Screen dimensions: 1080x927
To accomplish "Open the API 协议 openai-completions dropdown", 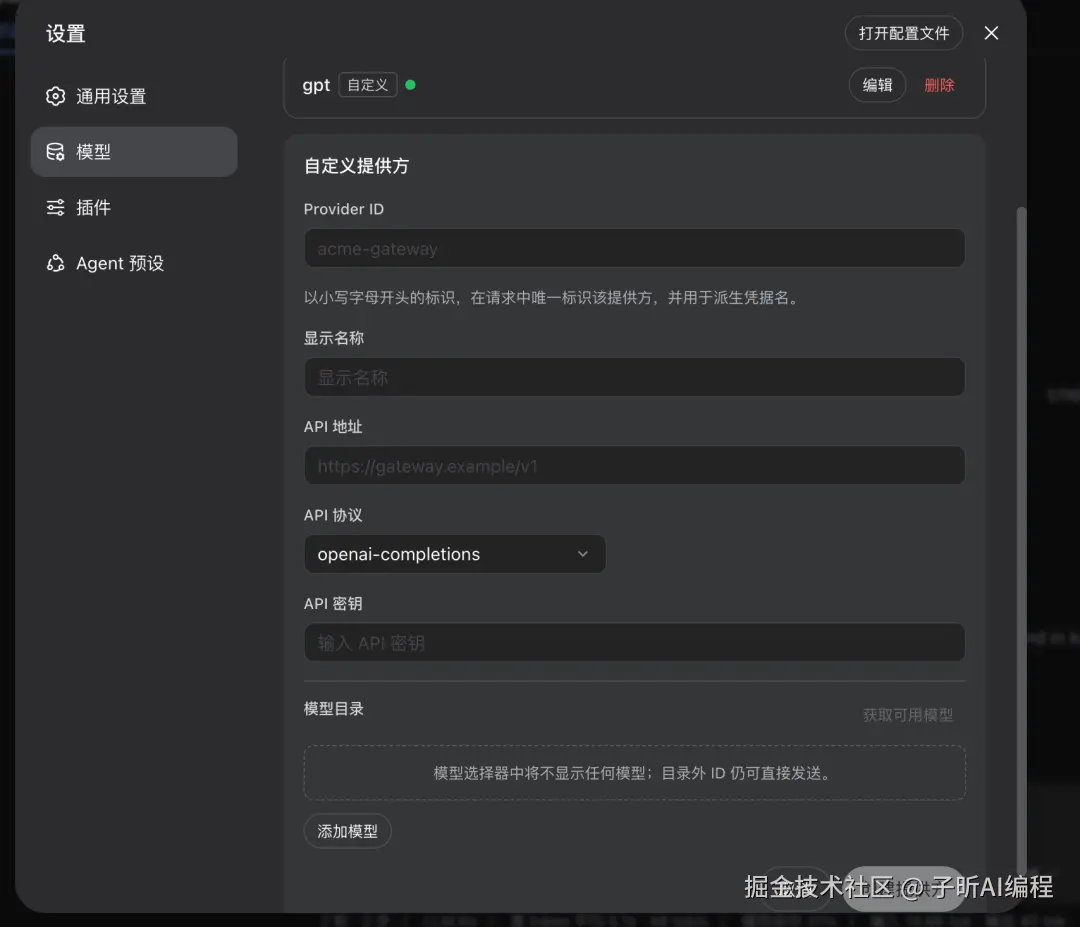I will pyautogui.click(x=455, y=554).
